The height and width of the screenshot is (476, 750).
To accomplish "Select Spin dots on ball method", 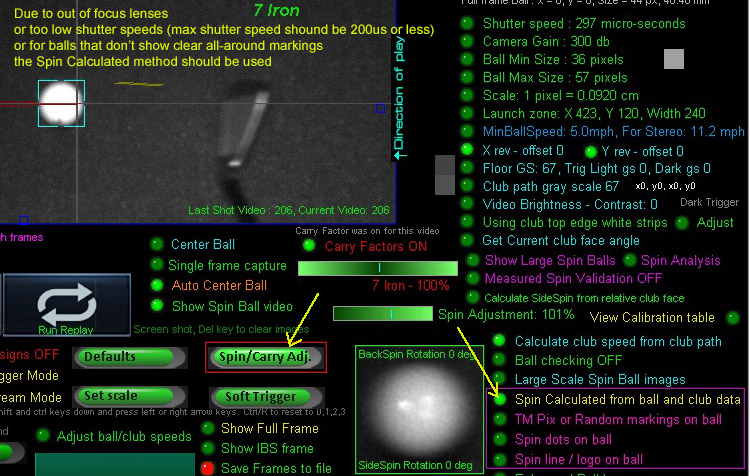I will (x=499, y=439).
